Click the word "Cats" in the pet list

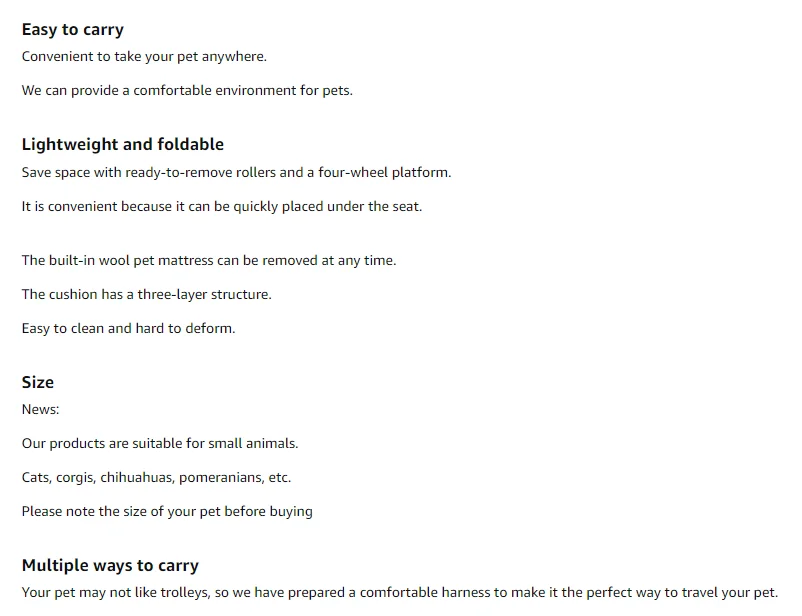point(36,478)
